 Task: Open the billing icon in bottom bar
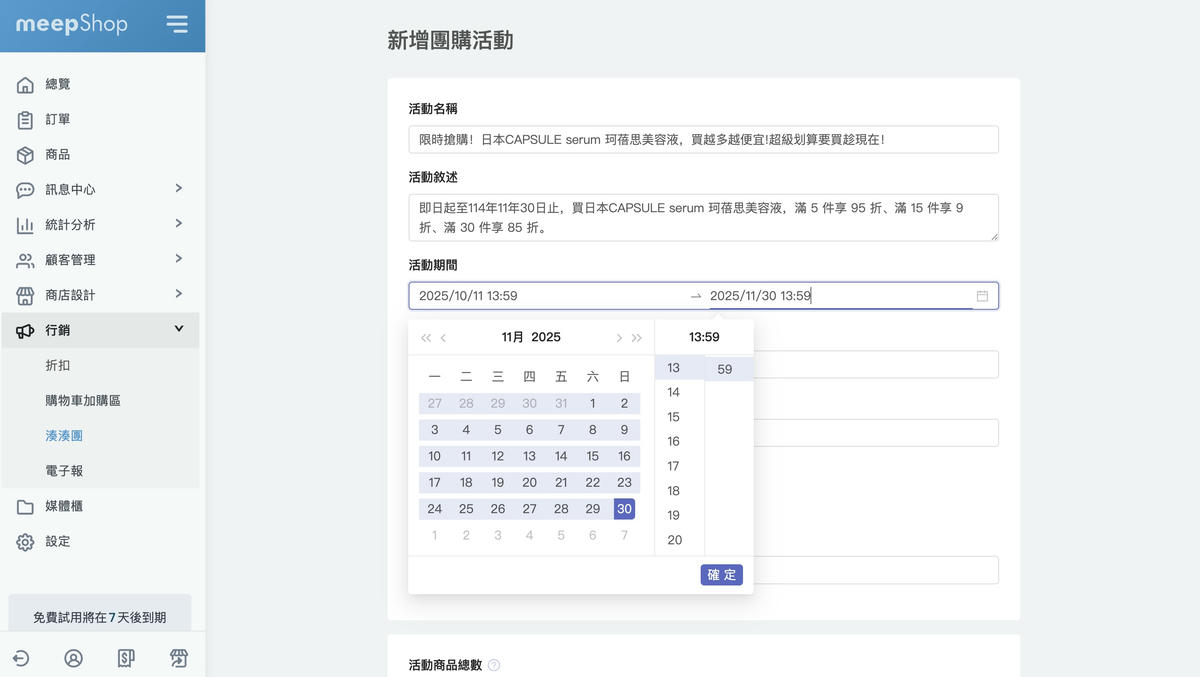click(126, 658)
